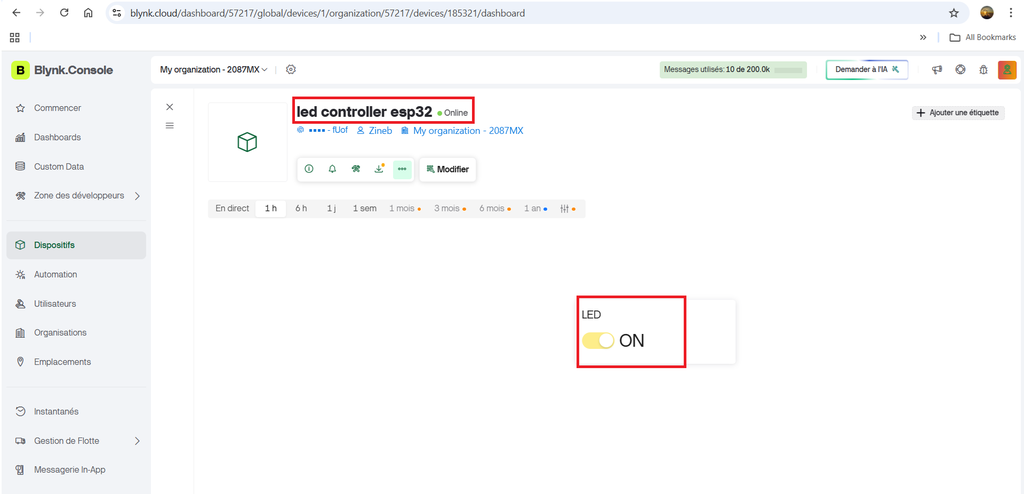The width and height of the screenshot is (1024, 494).
Task: Click the Emplacements pin icon
Action: coord(20,361)
